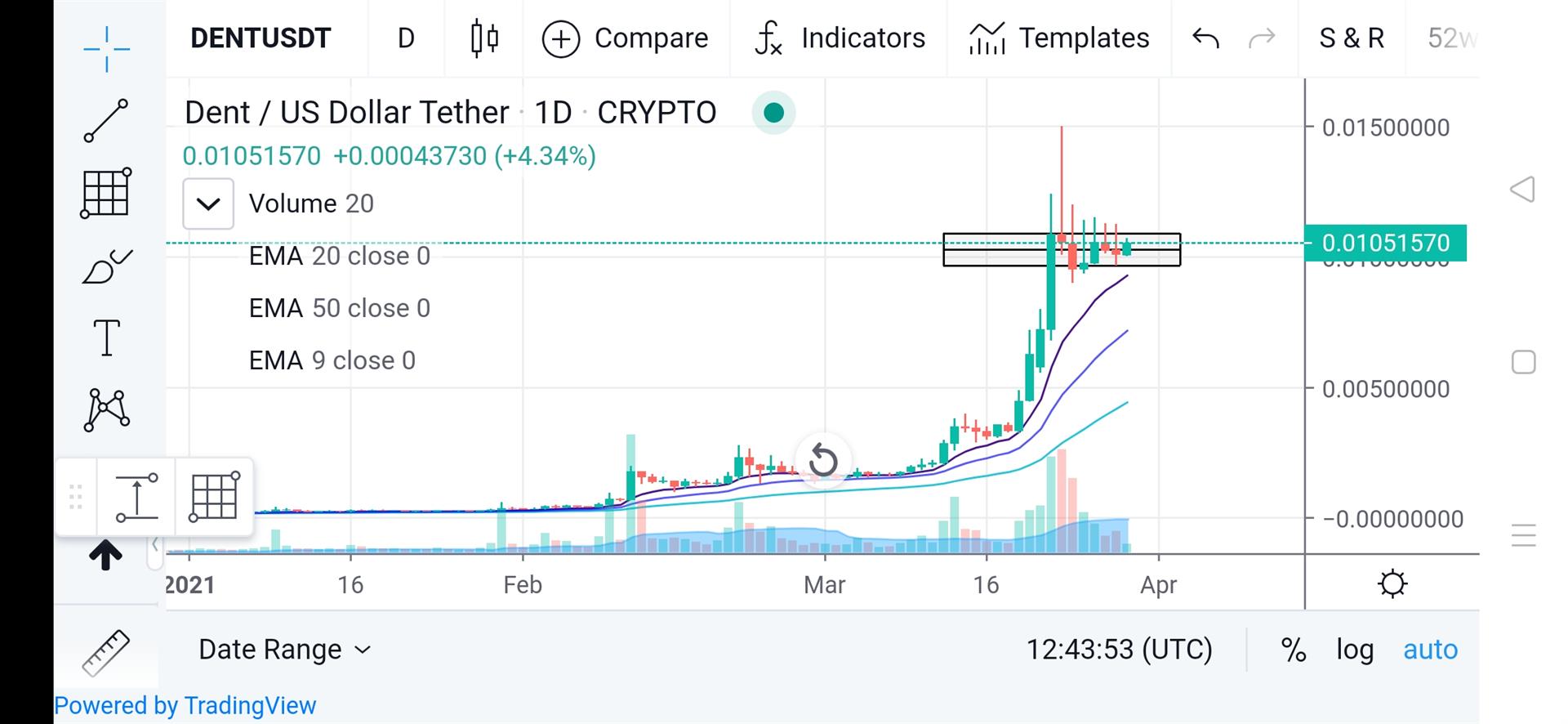Open the pattern drawing tools
The width and height of the screenshot is (1568, 724).
coord(106,408)
